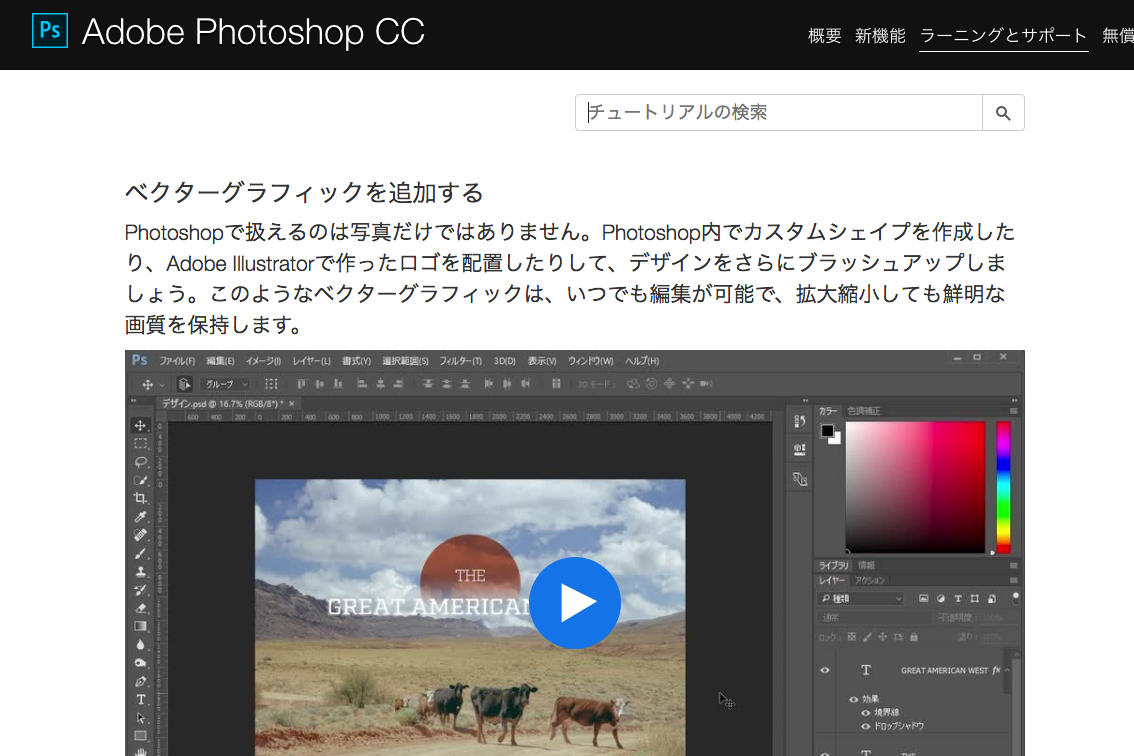Click the adjustment layer filter icon
Image resolution: width=1134 pixels, height=756 pixels.
click(x=941, y=598)
